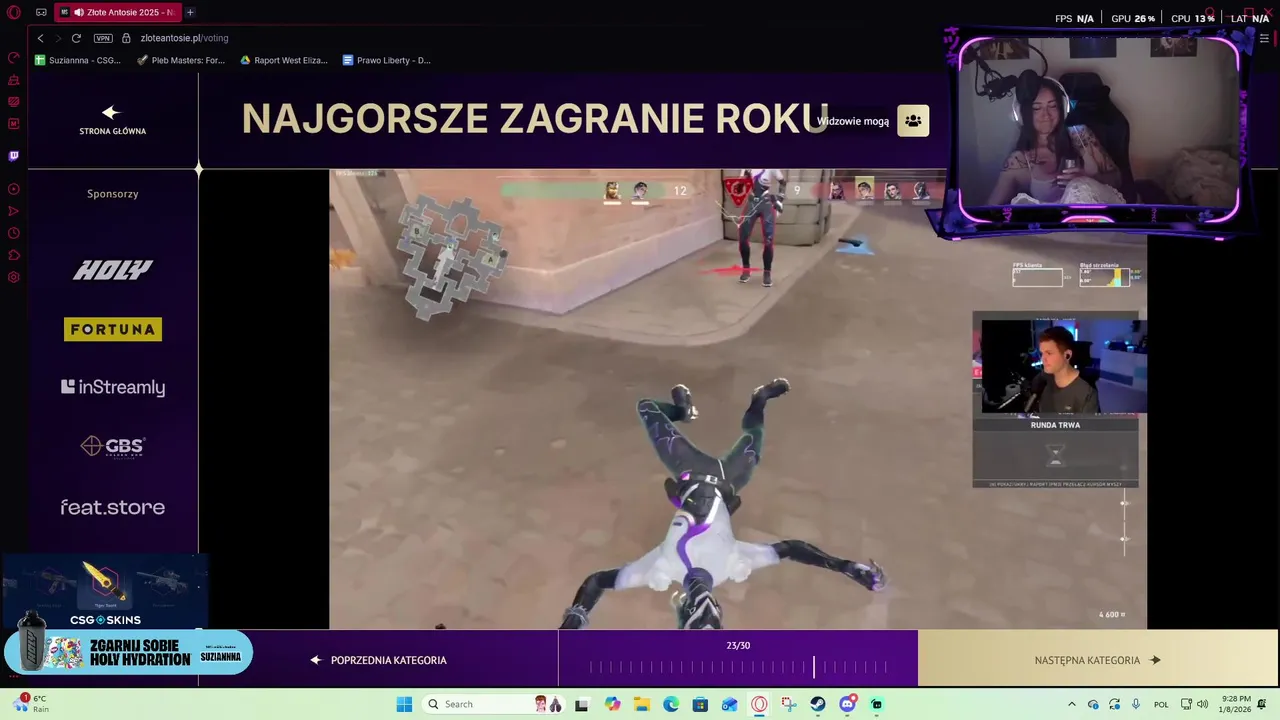This screenshot has width=1280, height=720.
Task: Open Microsoft Edge from taskbar
Action: coord(671,704)
